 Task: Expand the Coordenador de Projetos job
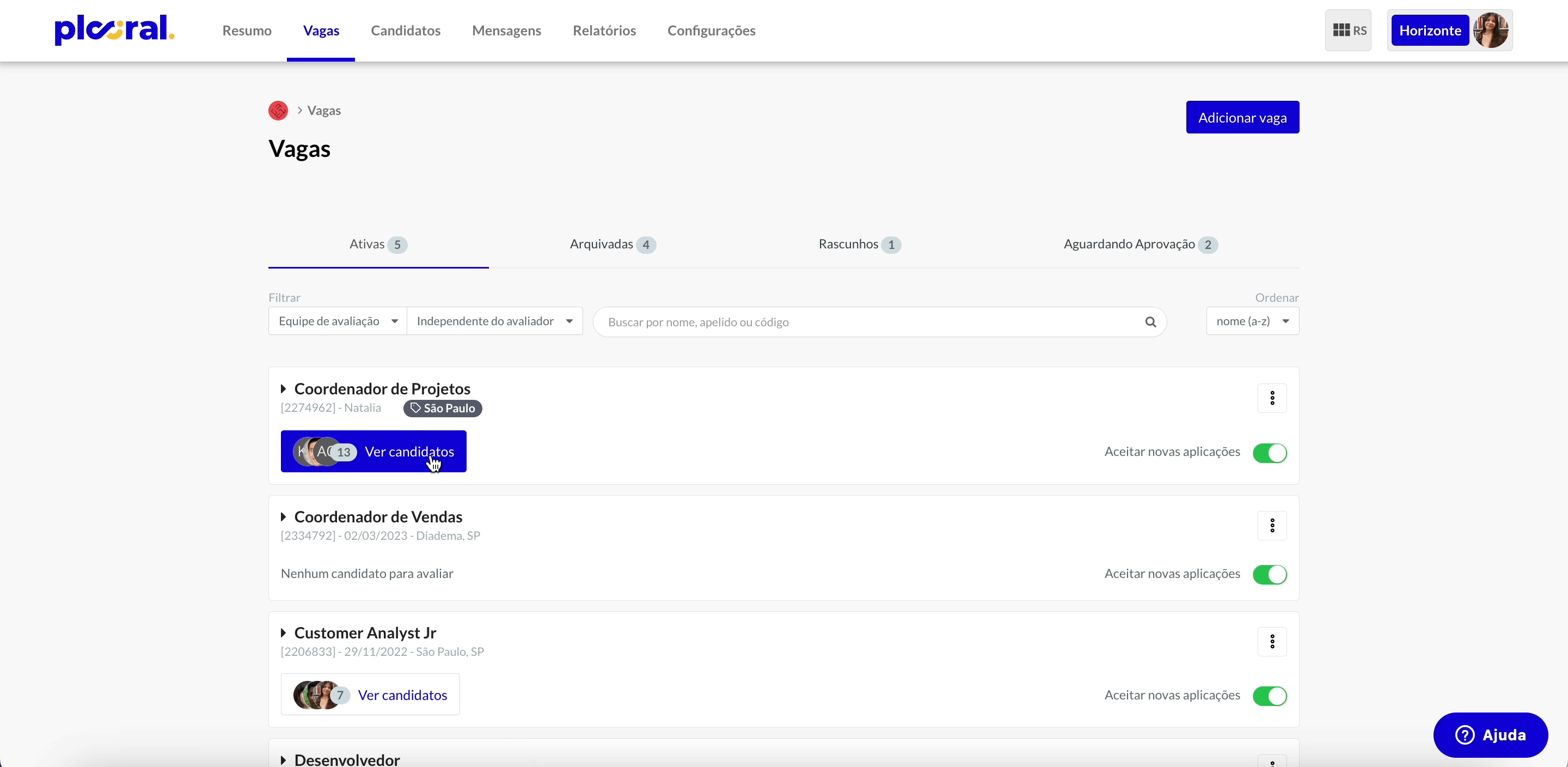pos(284,389)
